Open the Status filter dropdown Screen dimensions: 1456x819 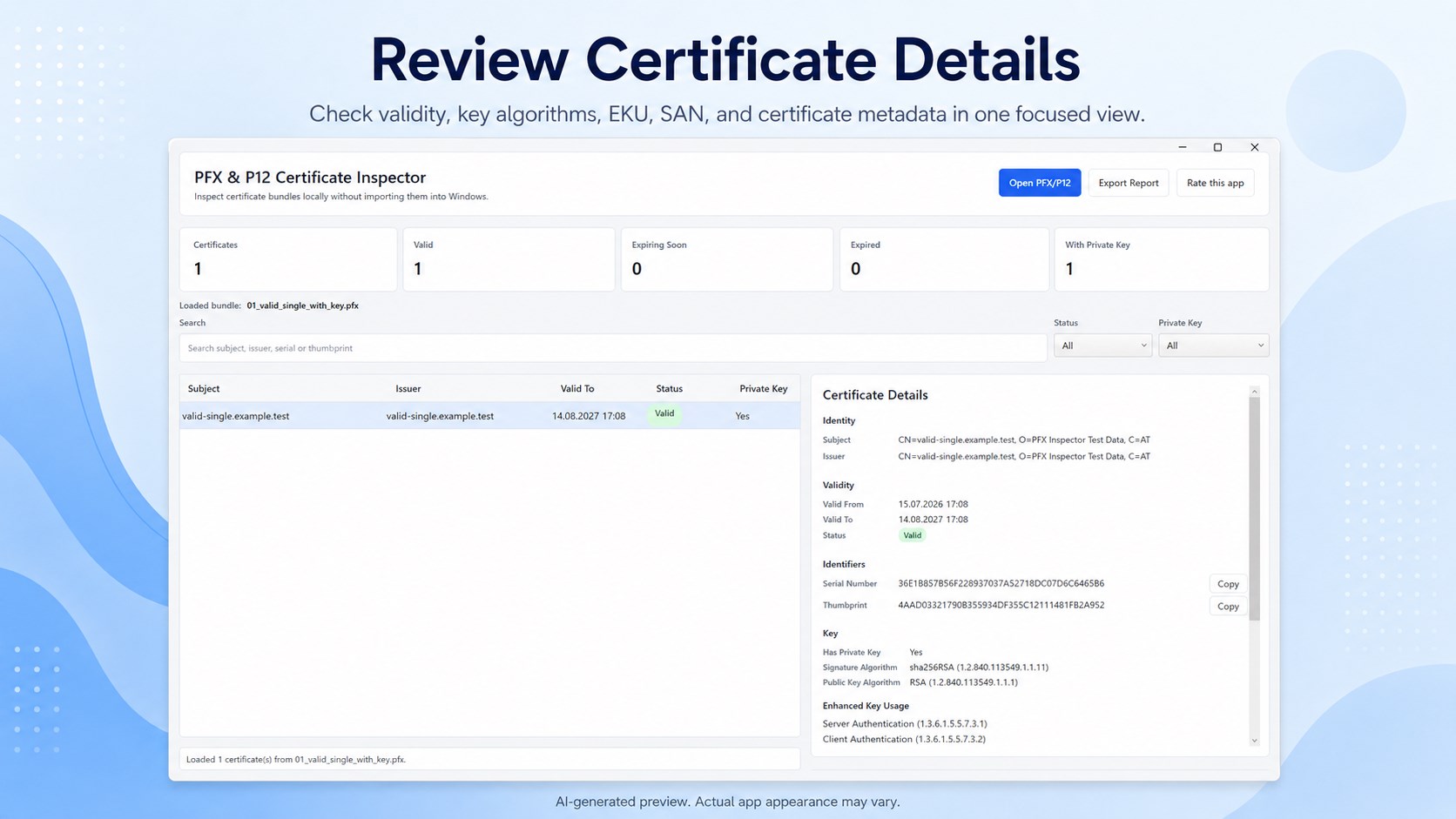[1102, 346]
